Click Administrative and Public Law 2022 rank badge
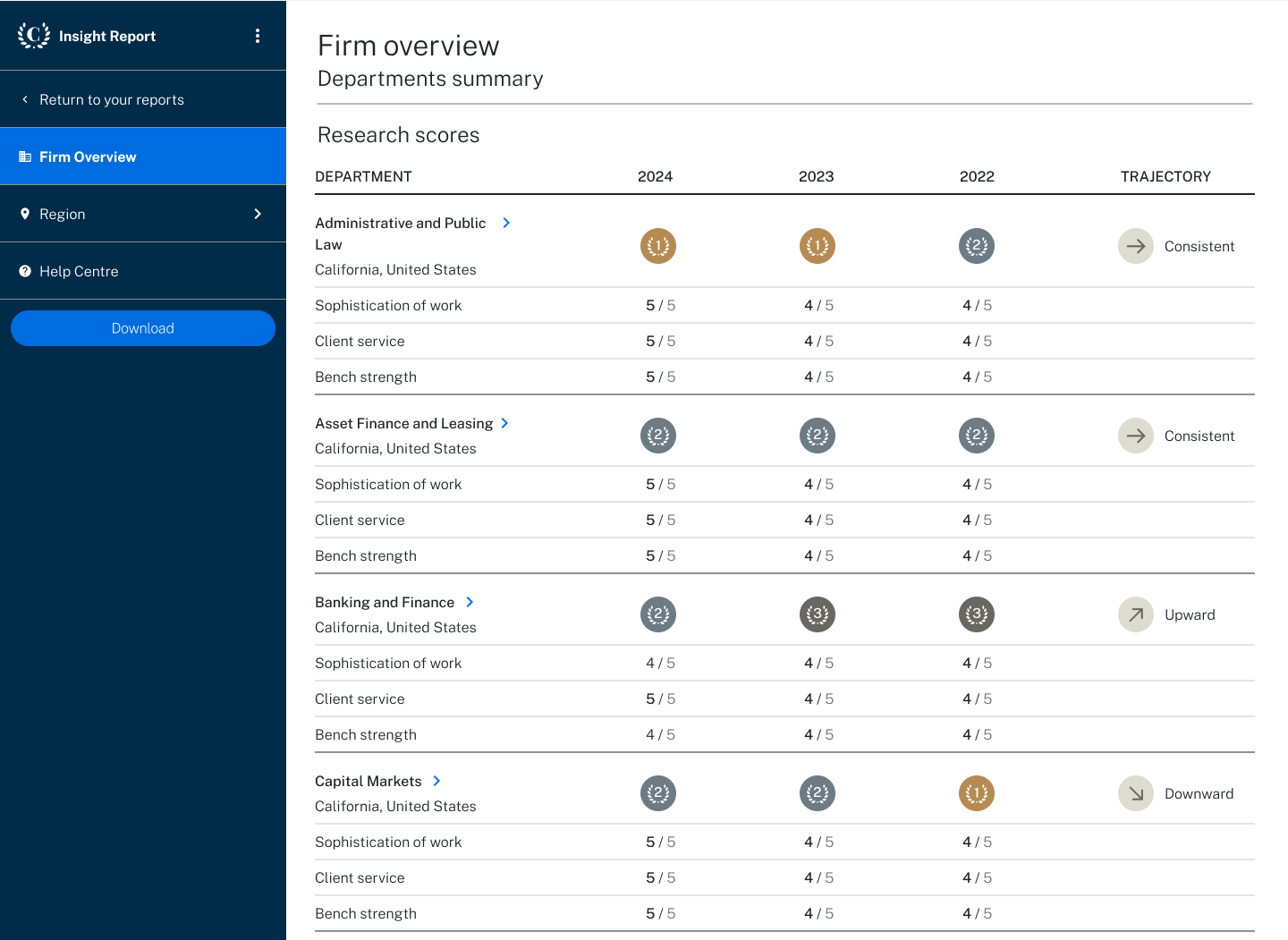This screenshot has height=940, width=1288. [976, 246]
